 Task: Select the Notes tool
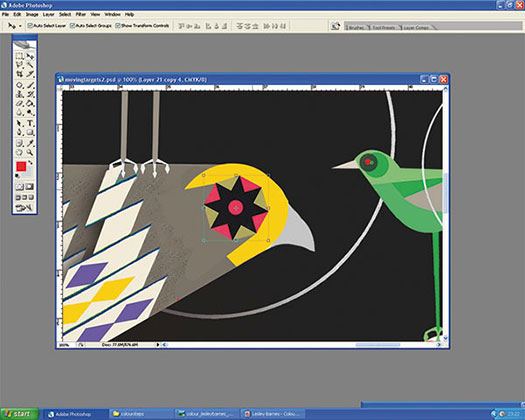(x=20, y=143)
